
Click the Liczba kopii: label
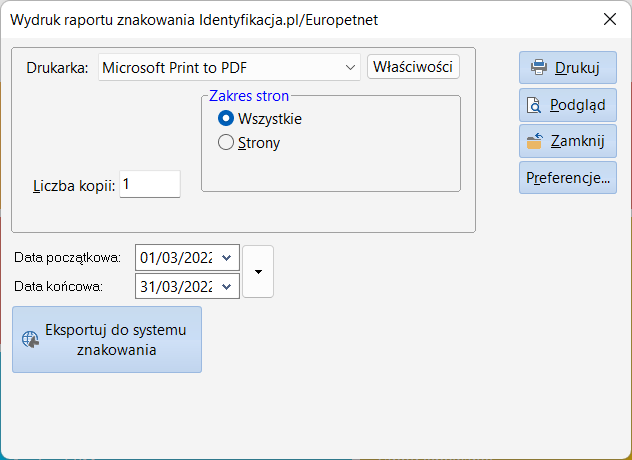click(74, 186)
